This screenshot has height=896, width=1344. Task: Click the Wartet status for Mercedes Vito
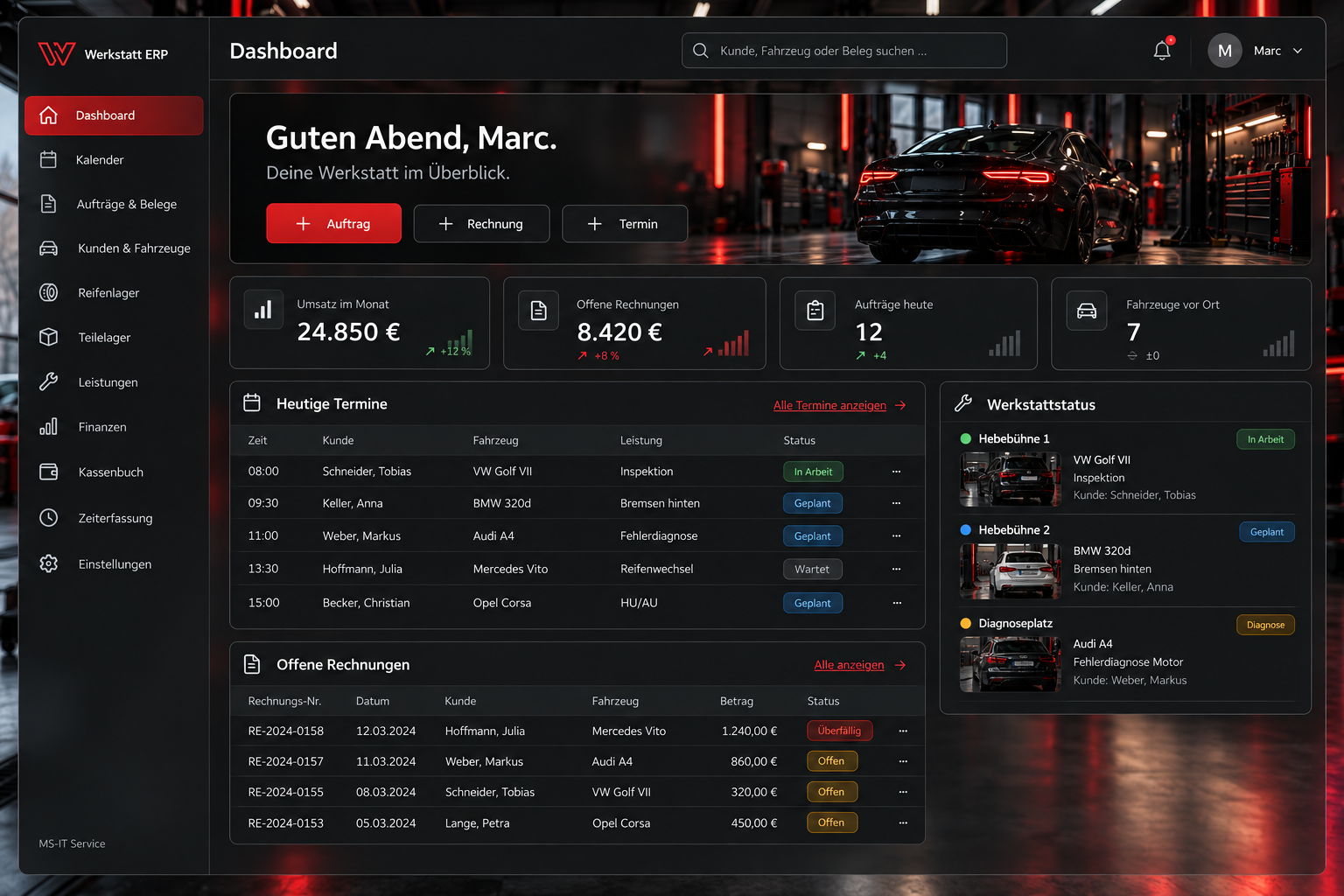[x=812, y=569]
